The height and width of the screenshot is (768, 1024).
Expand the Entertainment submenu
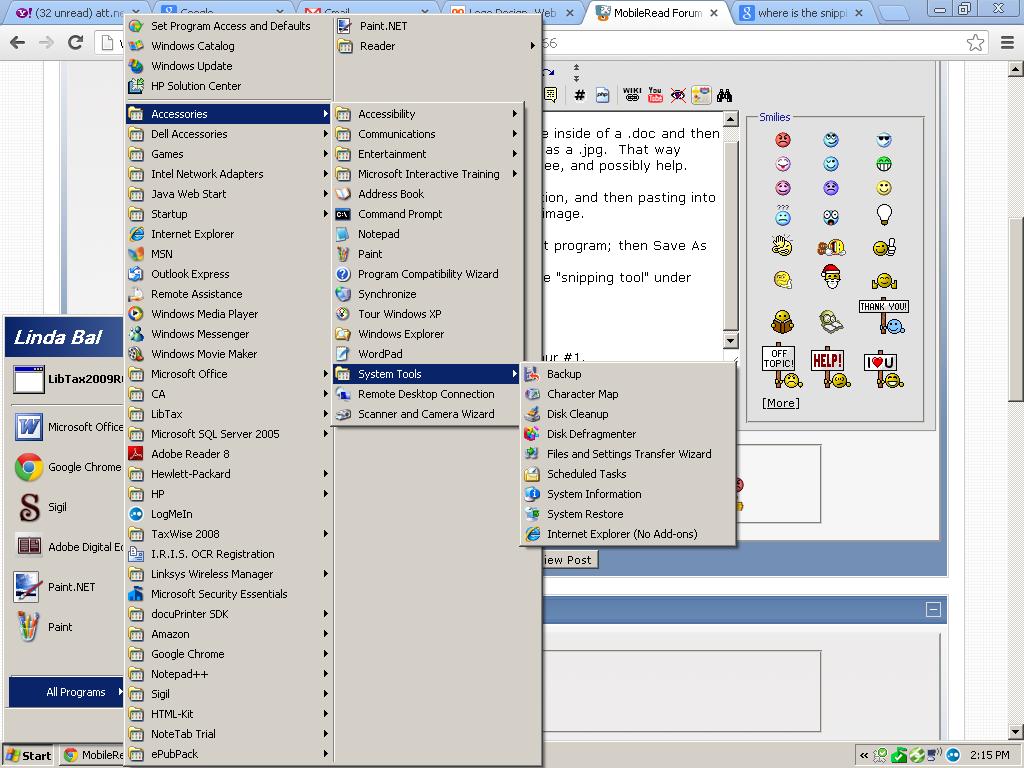point(427,154)
